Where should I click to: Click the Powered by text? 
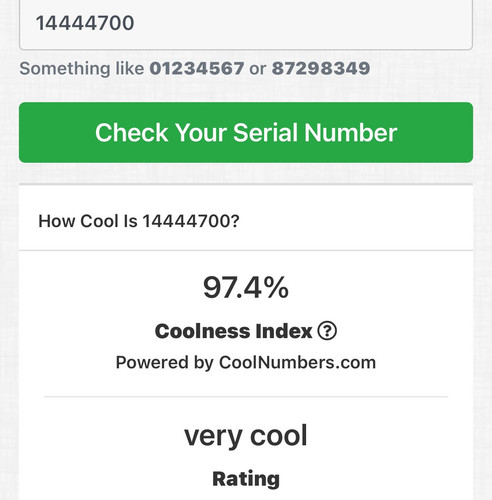click(165, 363)
